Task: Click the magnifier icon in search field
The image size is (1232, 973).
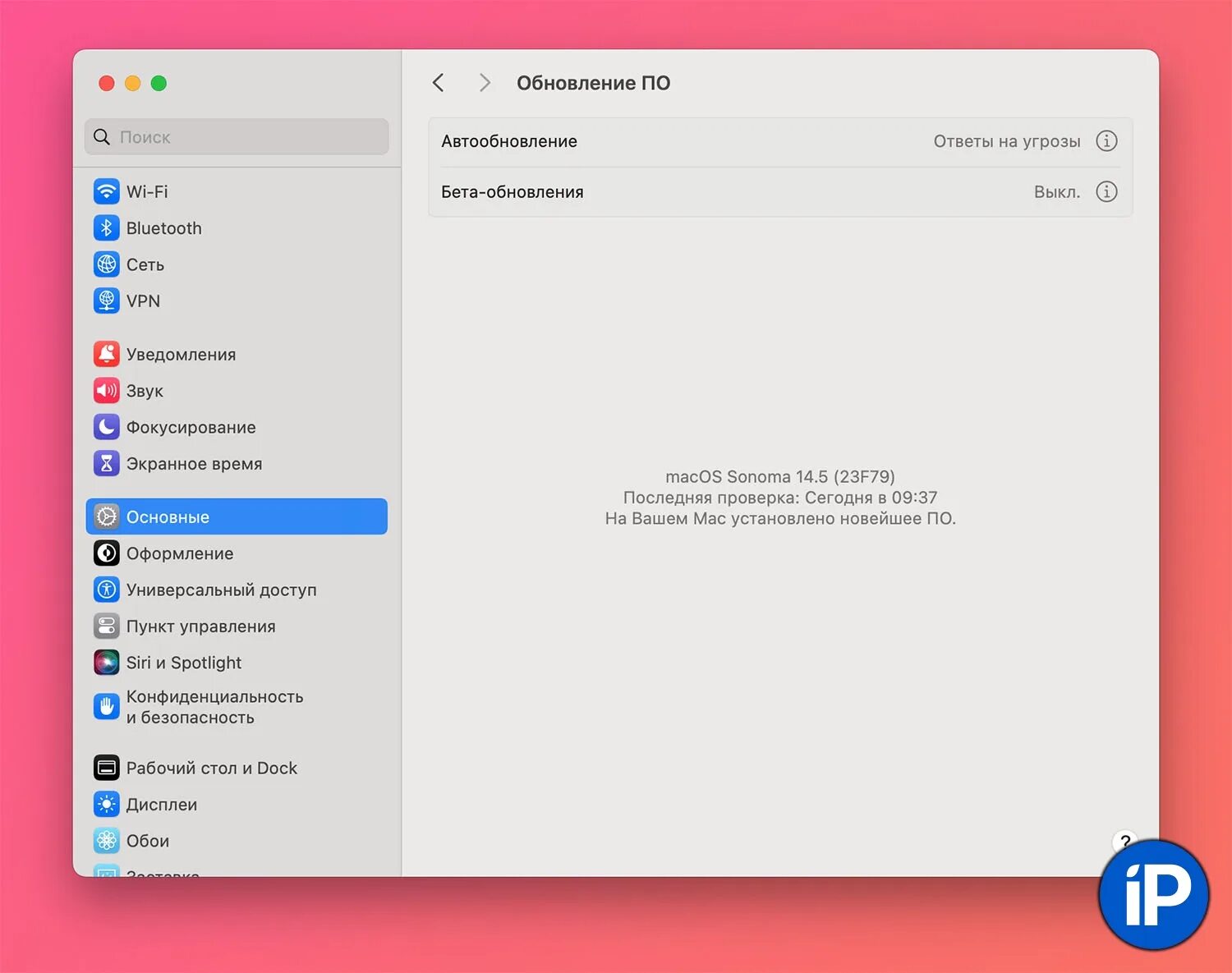Action: 102,137
